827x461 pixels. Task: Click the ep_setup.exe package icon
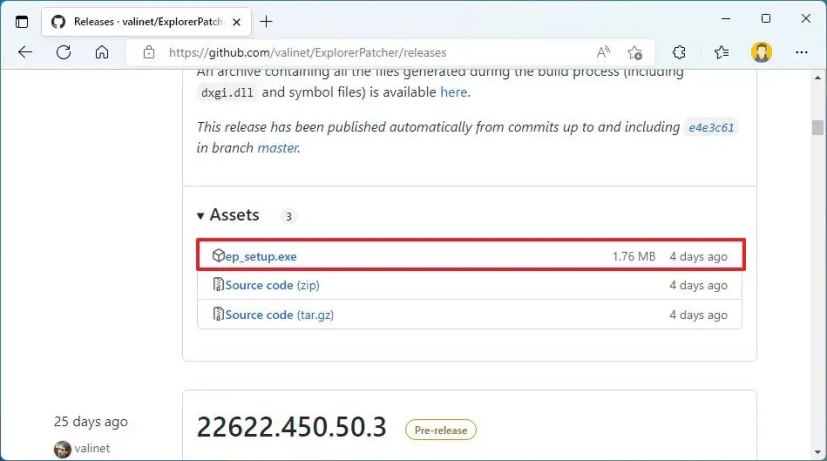click(218, 256)
